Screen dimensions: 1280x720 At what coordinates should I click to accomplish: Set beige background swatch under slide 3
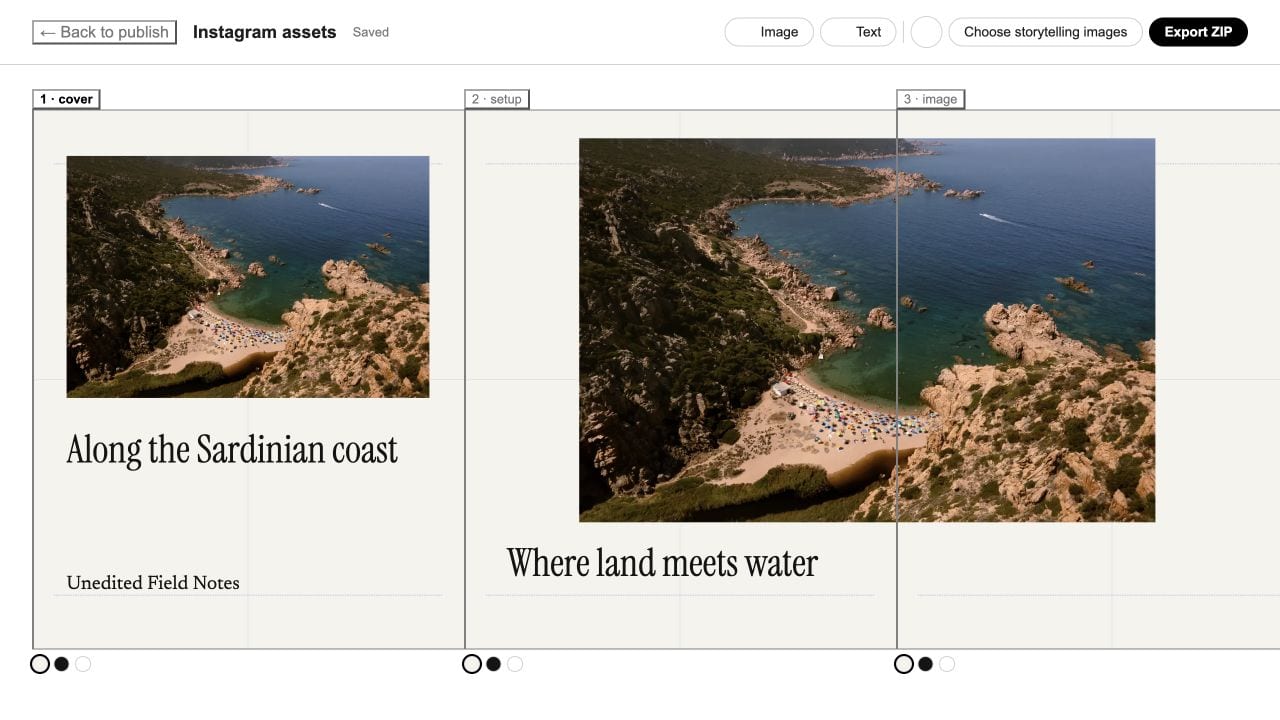904,664
